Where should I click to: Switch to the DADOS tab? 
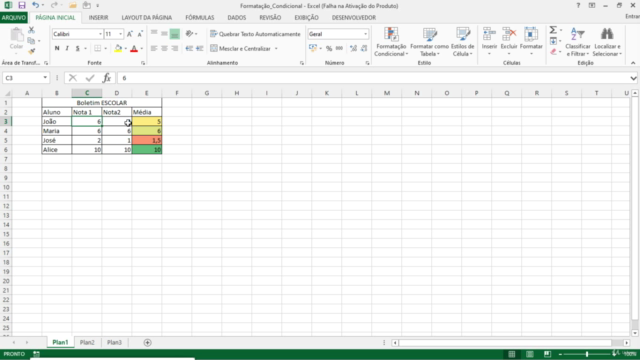click(237, 18)
